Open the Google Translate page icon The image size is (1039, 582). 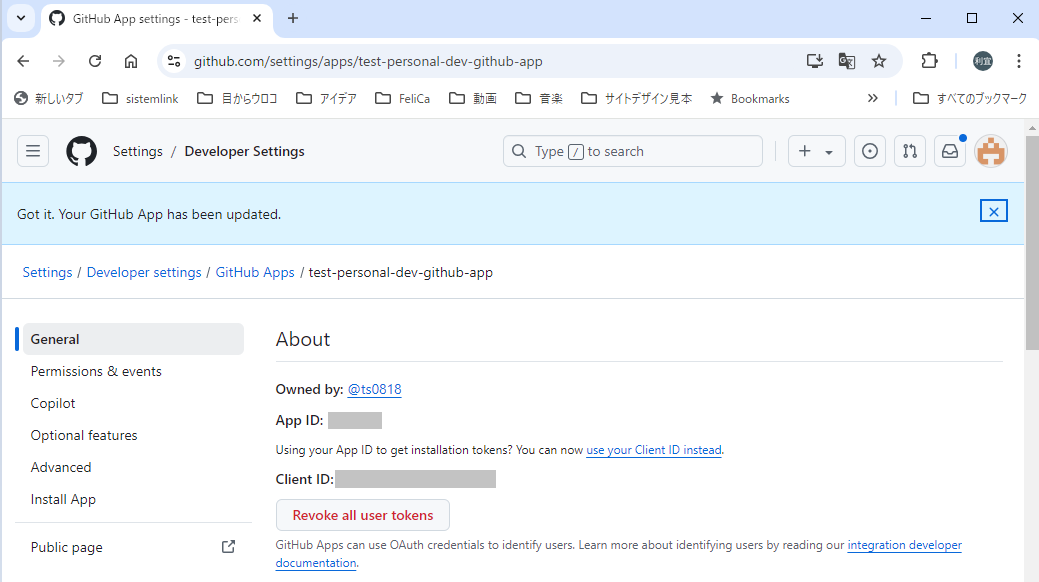point(846,61)
